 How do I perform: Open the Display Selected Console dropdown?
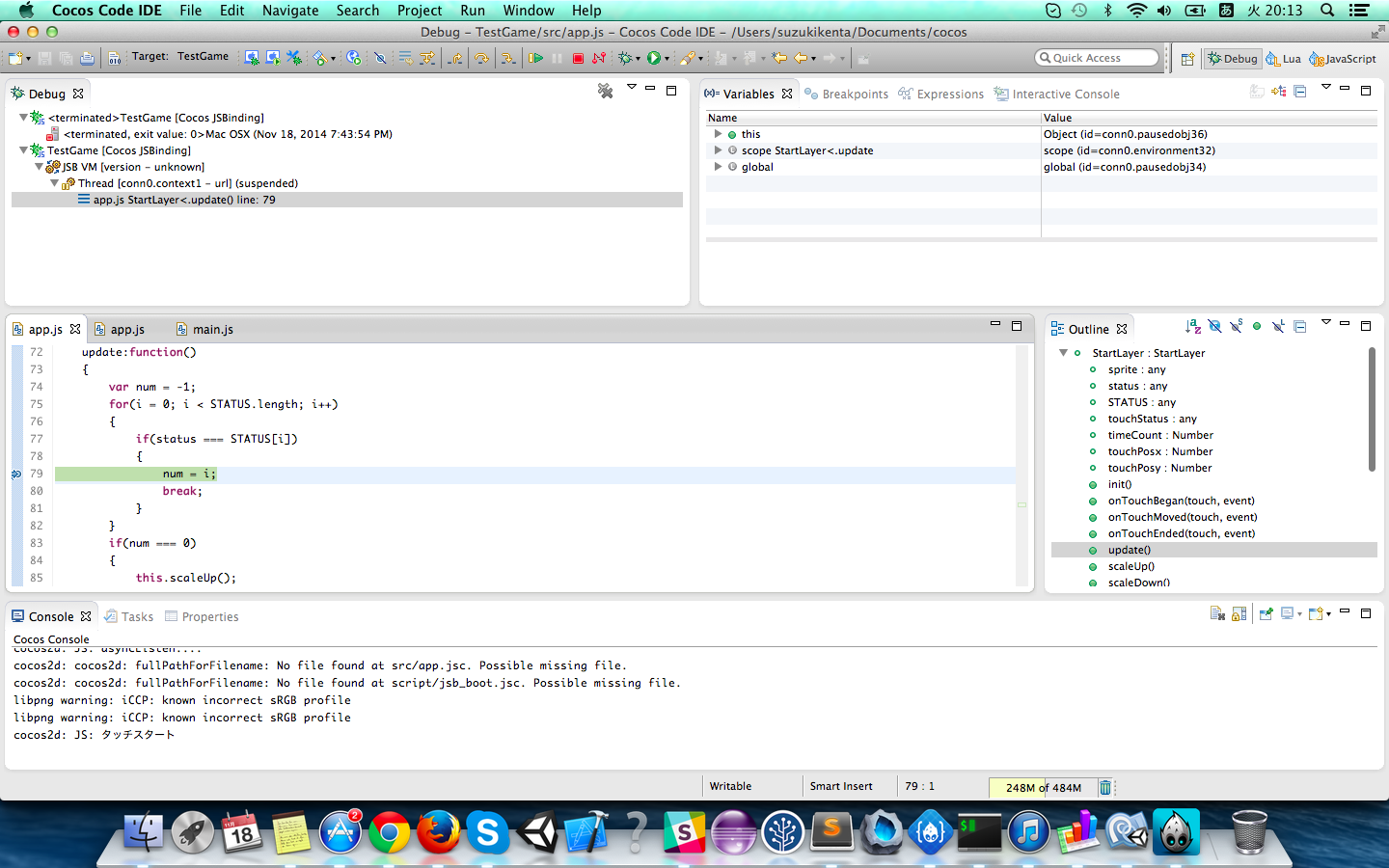[x=1299, y=614]
